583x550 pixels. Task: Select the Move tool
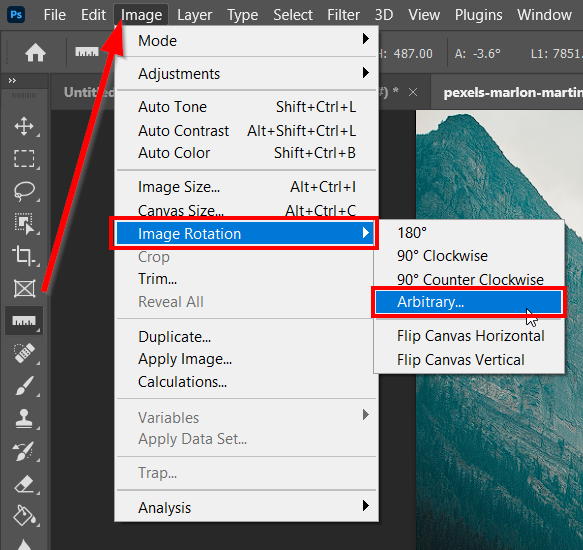24,126
